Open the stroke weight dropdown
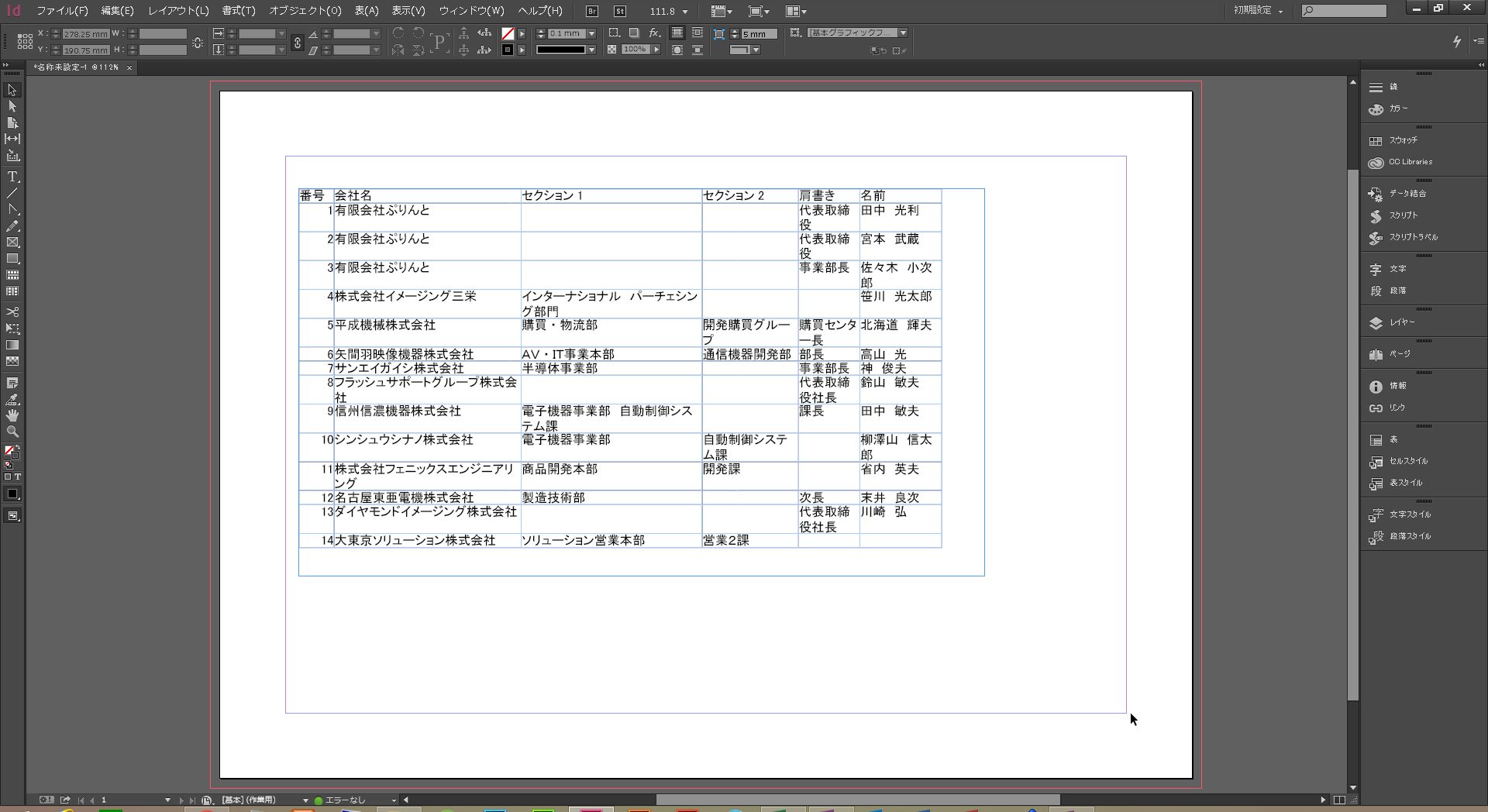1488x812 pixels. (x=591, y=33)
